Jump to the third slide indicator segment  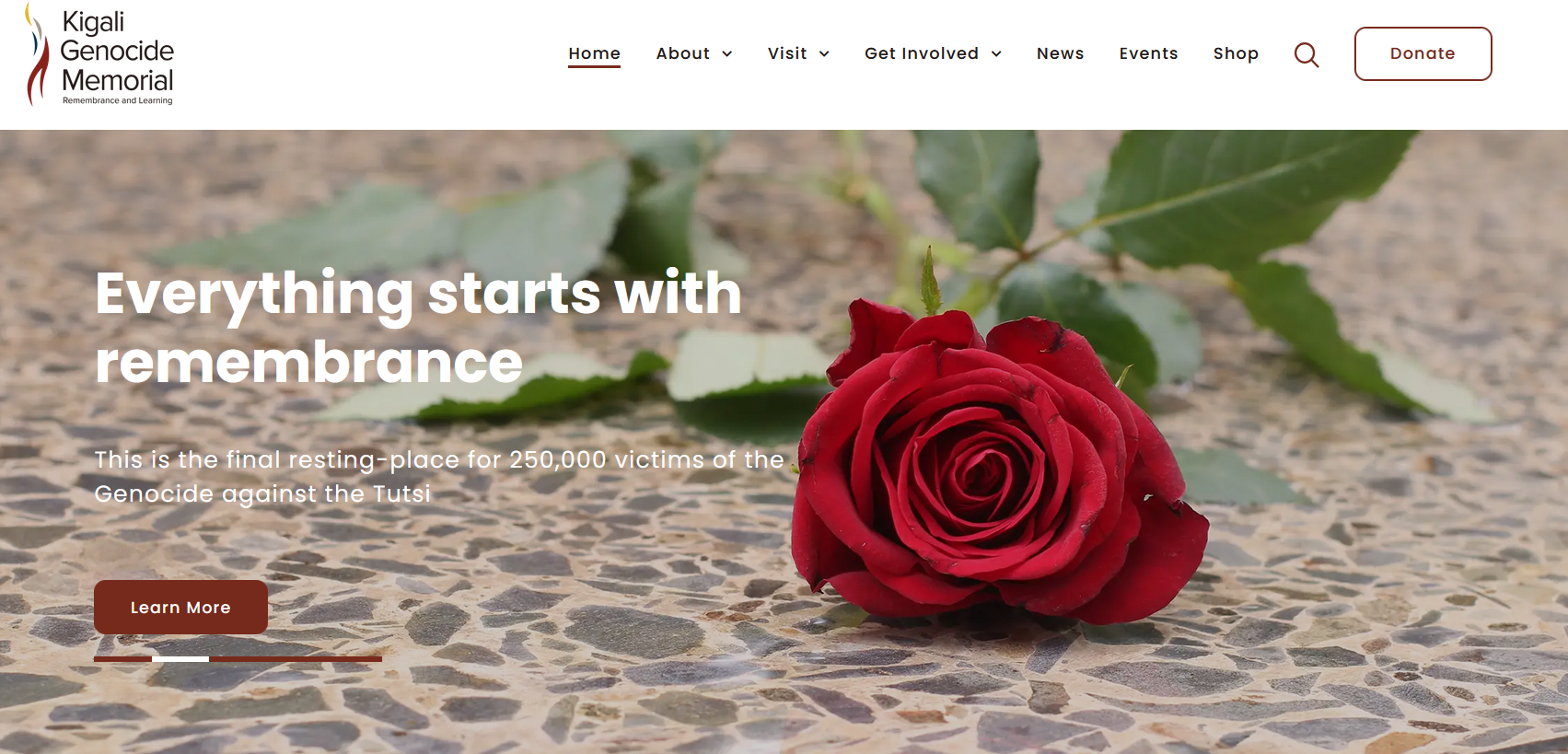[238, 659]
